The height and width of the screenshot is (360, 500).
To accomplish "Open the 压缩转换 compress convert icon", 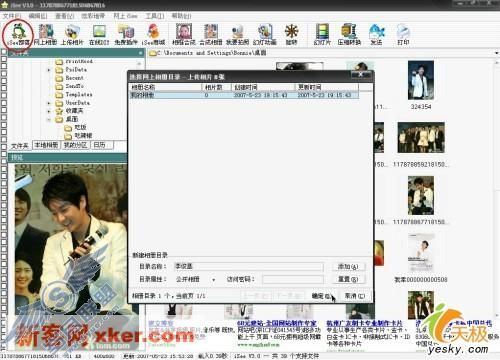I will pos(349,35).
